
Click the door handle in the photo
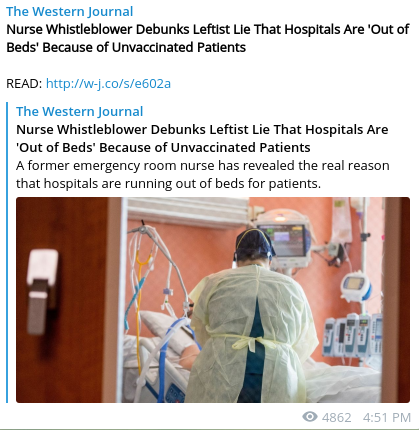[x=41, y=292]
